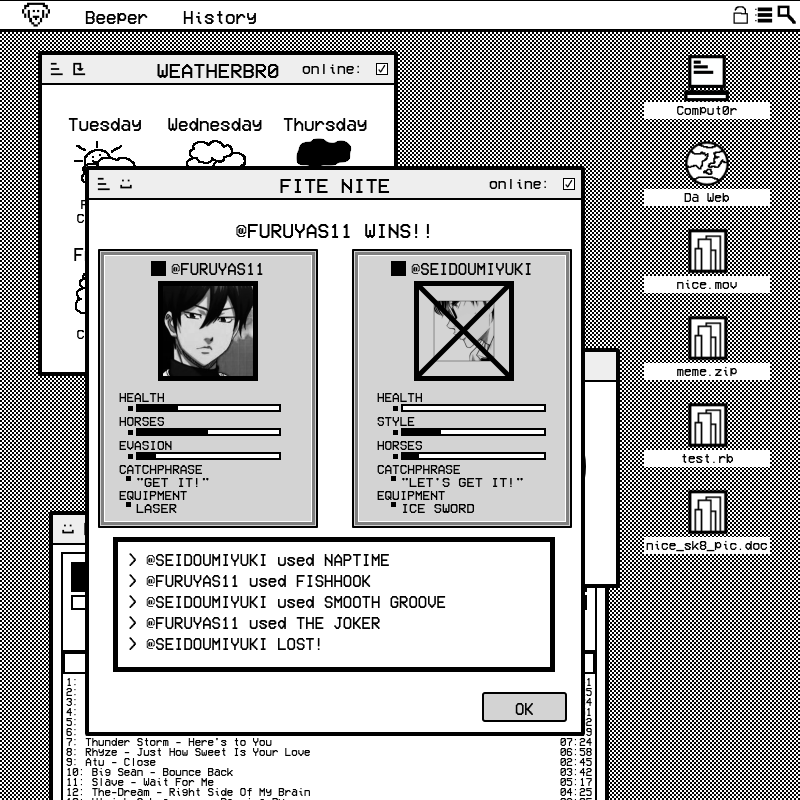Click the black square beside @FURUYAS11 name
Viewport: 800px width, 800px height.
(158, 268)
